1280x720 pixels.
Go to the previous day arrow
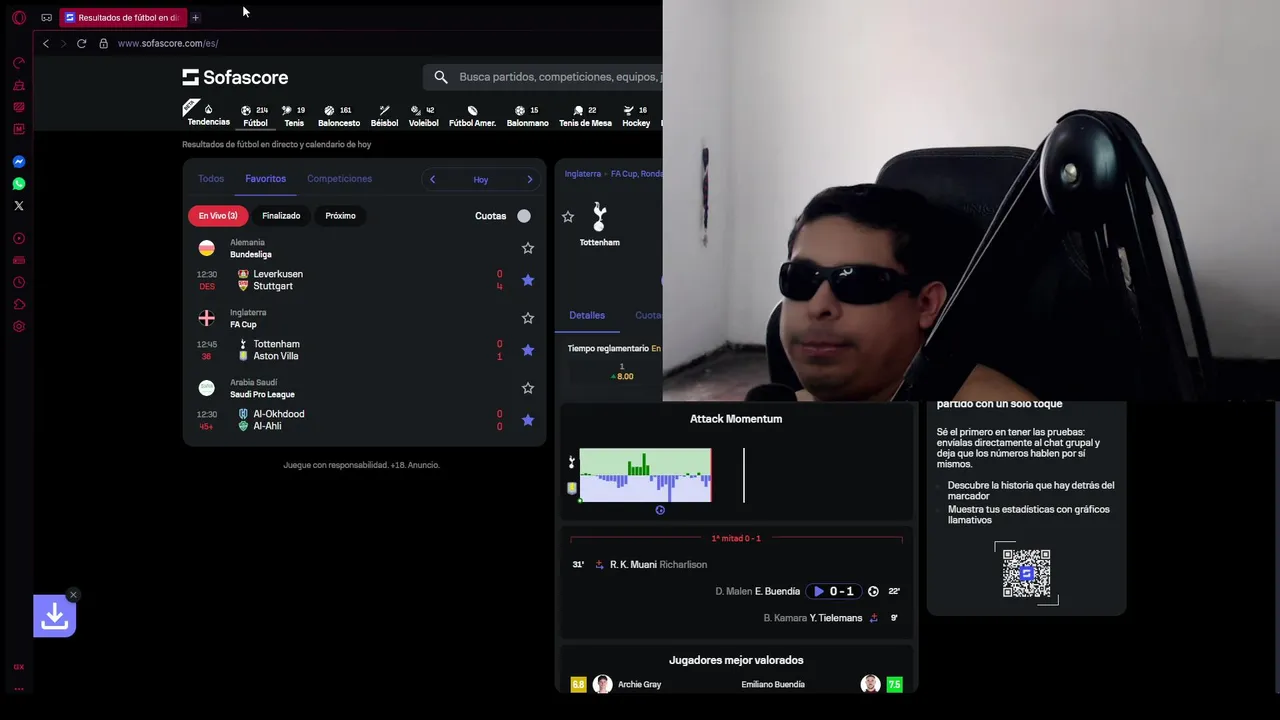click(432, 180)
